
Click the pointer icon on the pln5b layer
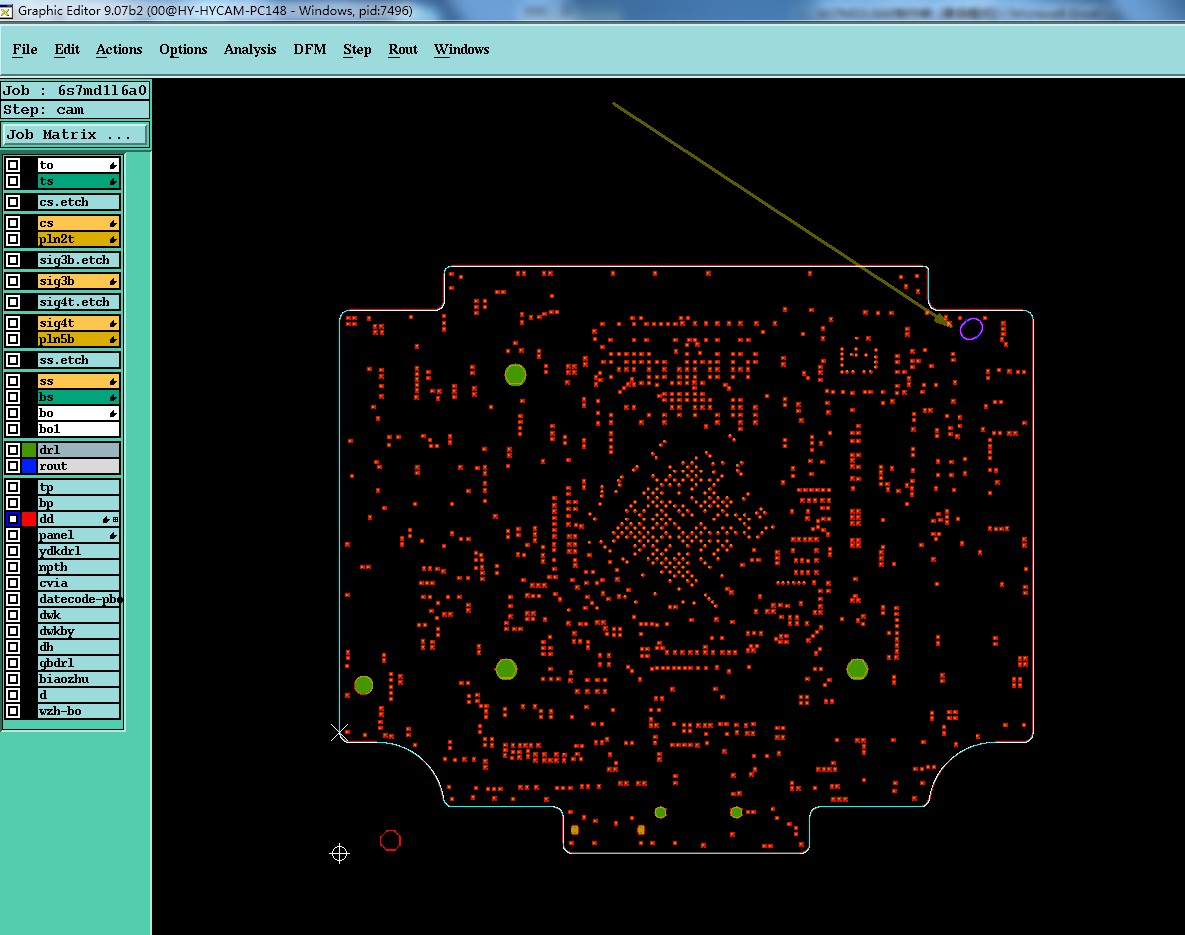point(113,339)
